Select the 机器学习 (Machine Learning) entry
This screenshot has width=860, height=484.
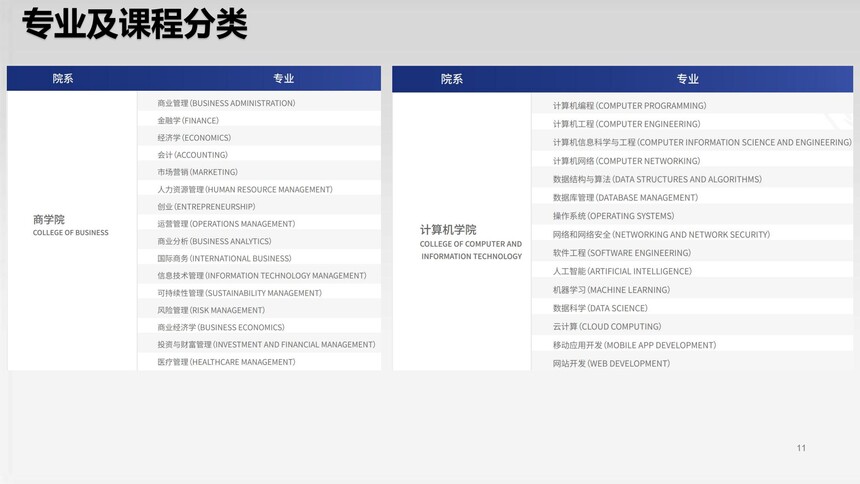pos(611,290)
